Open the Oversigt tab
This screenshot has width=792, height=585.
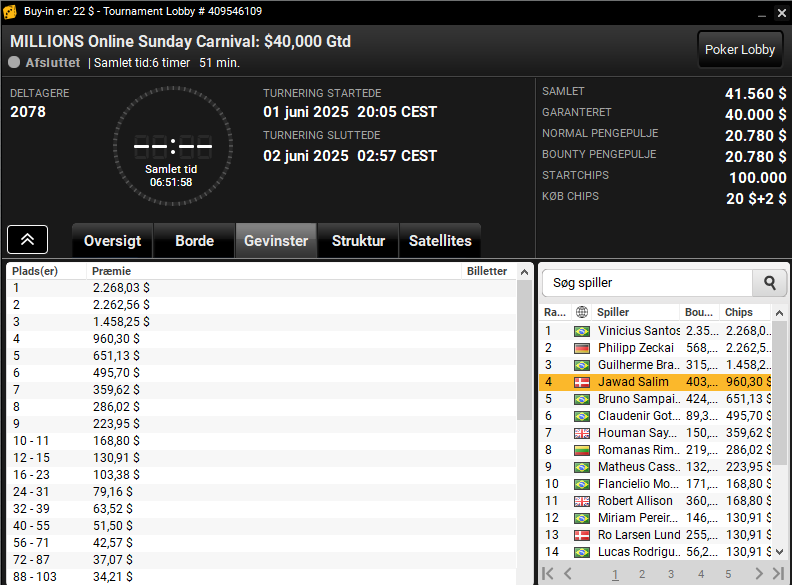click(113, 240)
